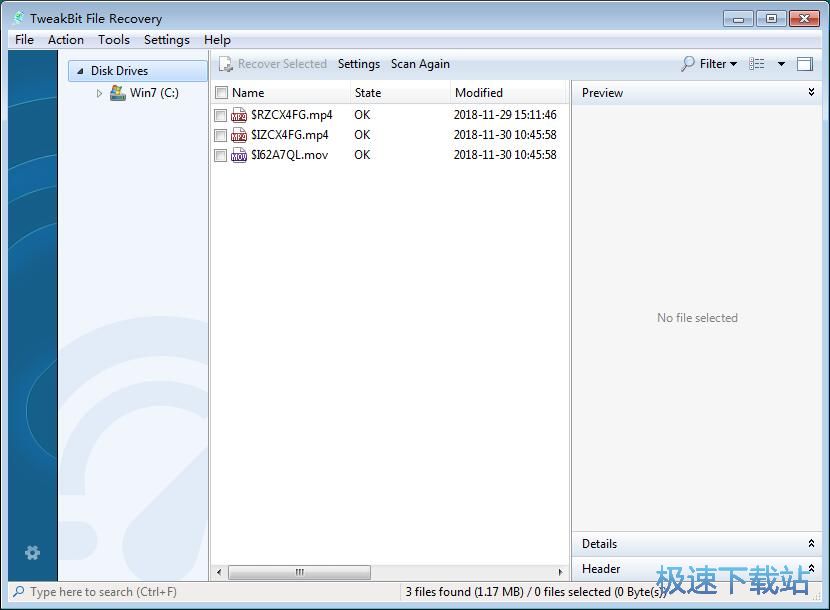Expand the Header panel chevron

click(811, 568)
